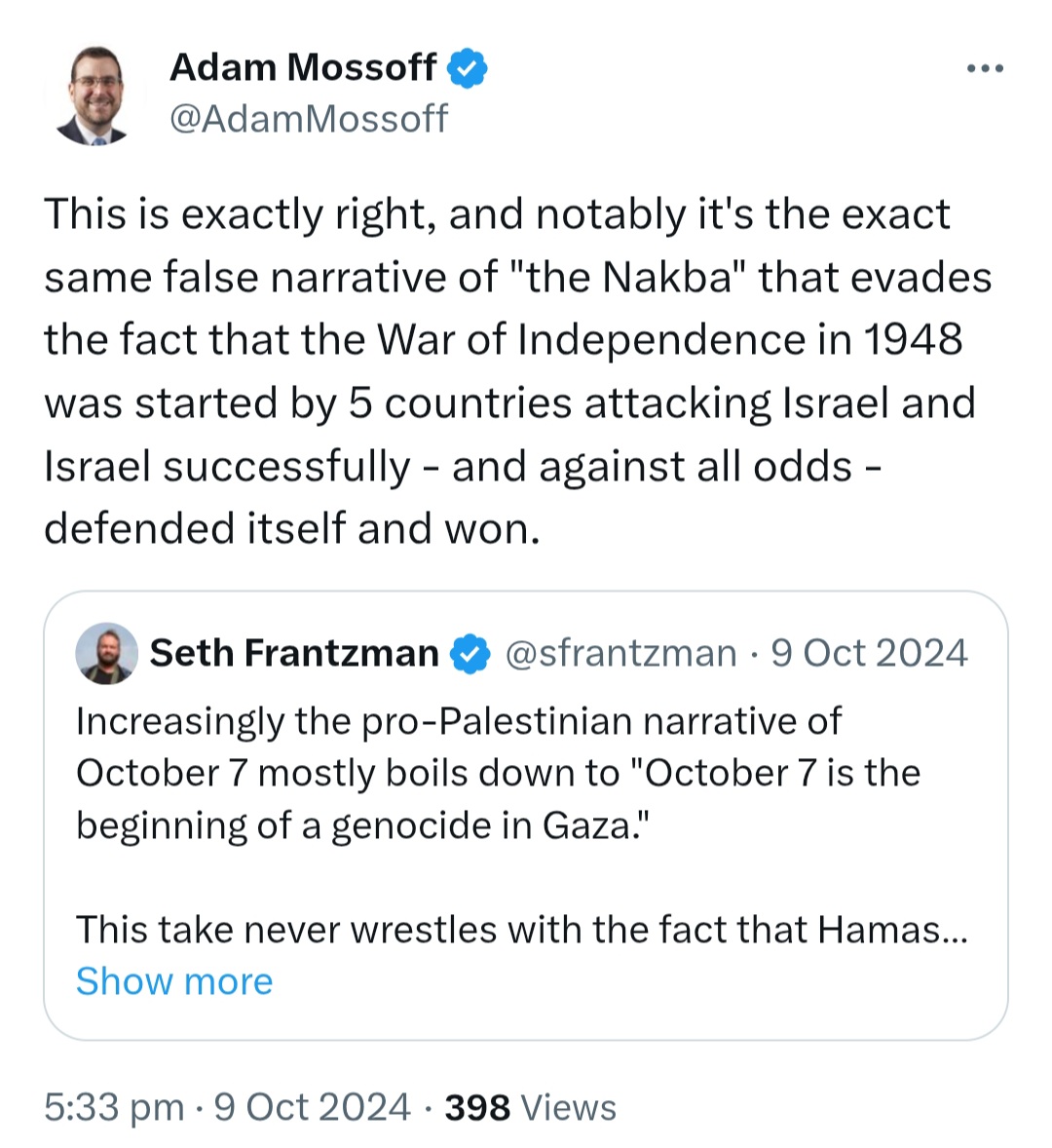
Task: Click the quoted tweet card border area
Action: point(525,816)
